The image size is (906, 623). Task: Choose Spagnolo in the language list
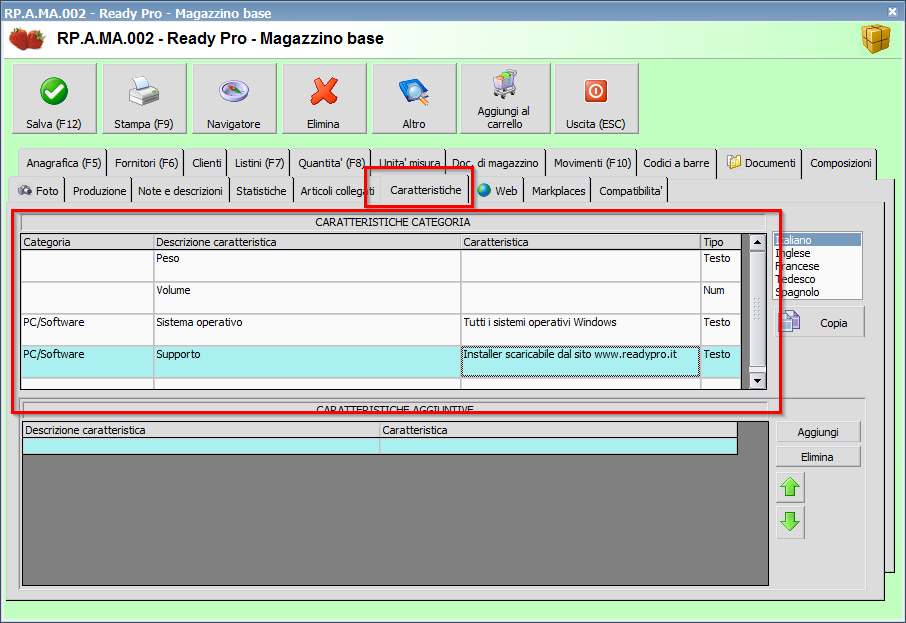coord(817,292)
